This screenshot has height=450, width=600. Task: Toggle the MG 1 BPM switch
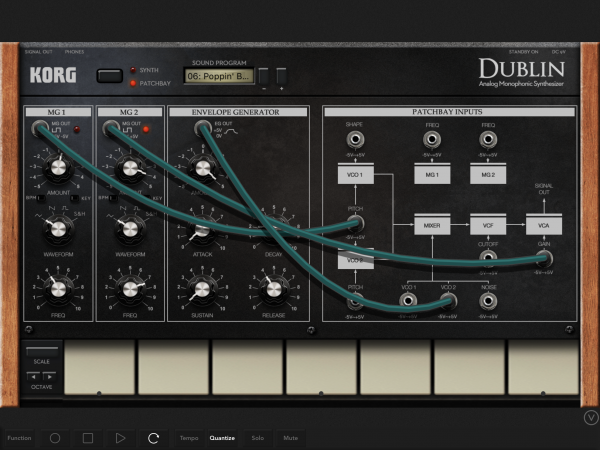pyautogui.click(x=41, y=198)
